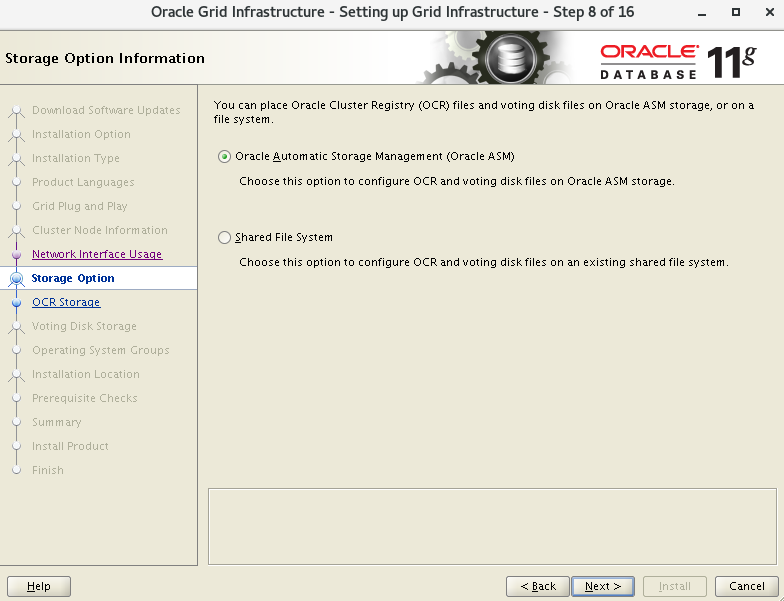Viewport: 784px width, 601px height.
Task: Maximize the installer window
Action: [x=736, y=12]
